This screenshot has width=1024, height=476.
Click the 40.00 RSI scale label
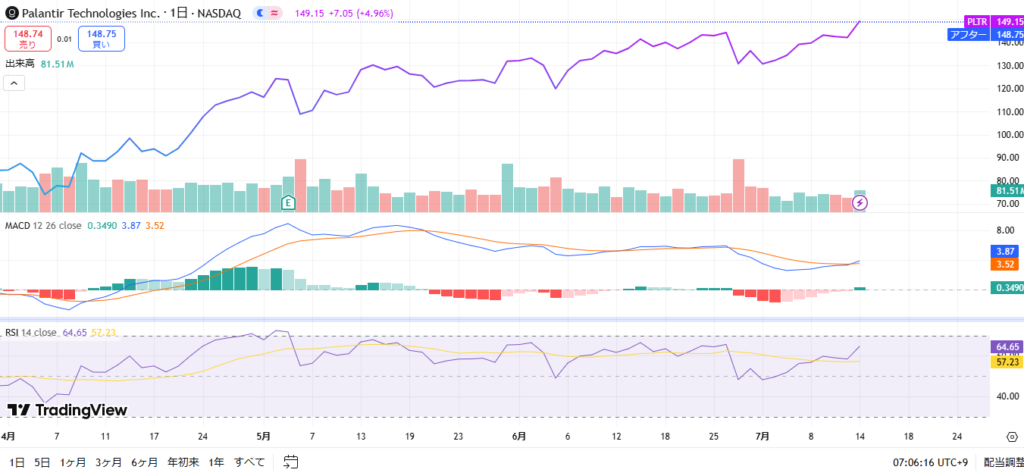coord(1006,396)
